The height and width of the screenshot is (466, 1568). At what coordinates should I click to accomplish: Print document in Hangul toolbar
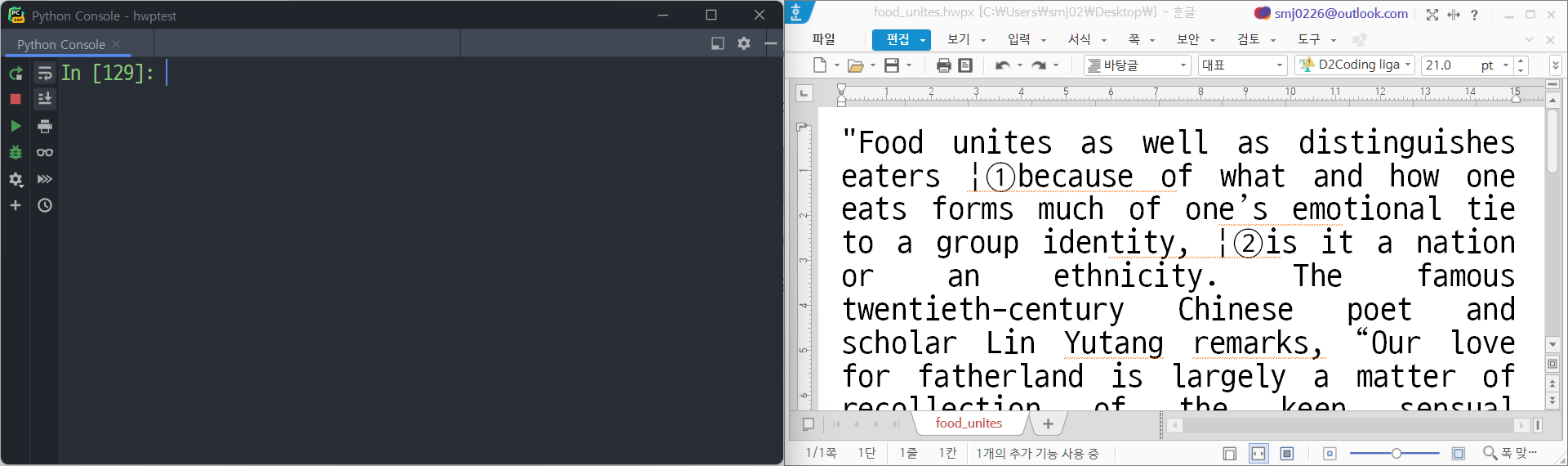[x=944, y=65]
